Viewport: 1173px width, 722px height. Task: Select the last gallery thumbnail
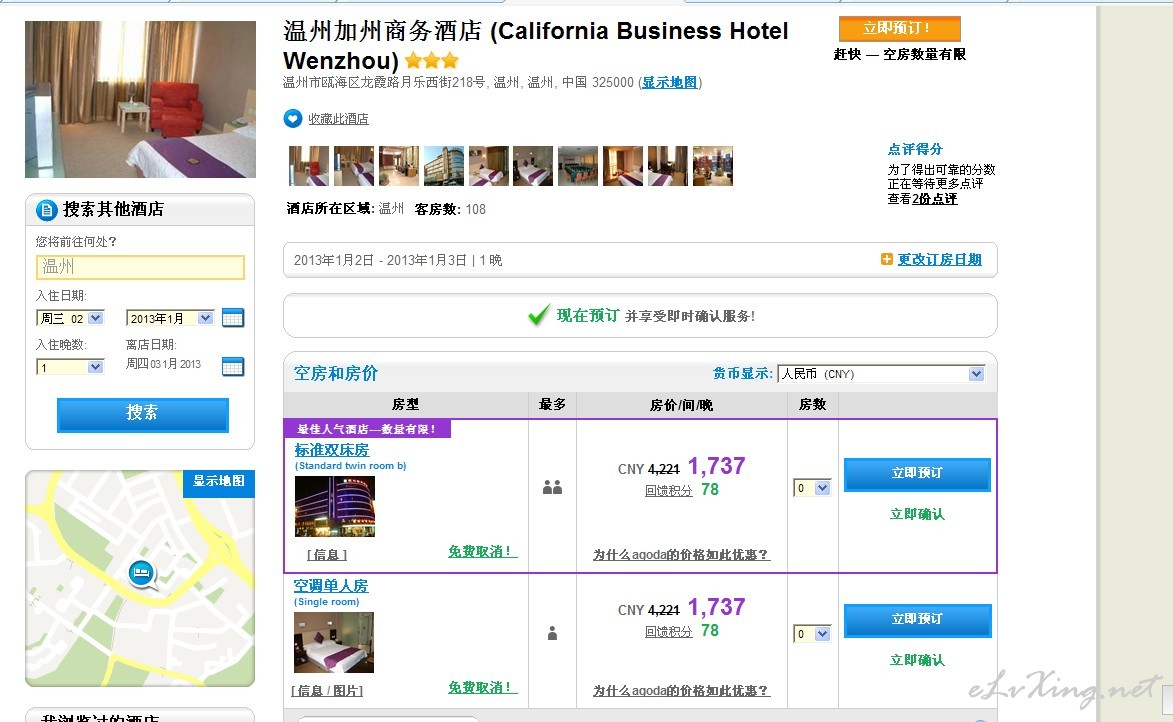pos(713,166)
